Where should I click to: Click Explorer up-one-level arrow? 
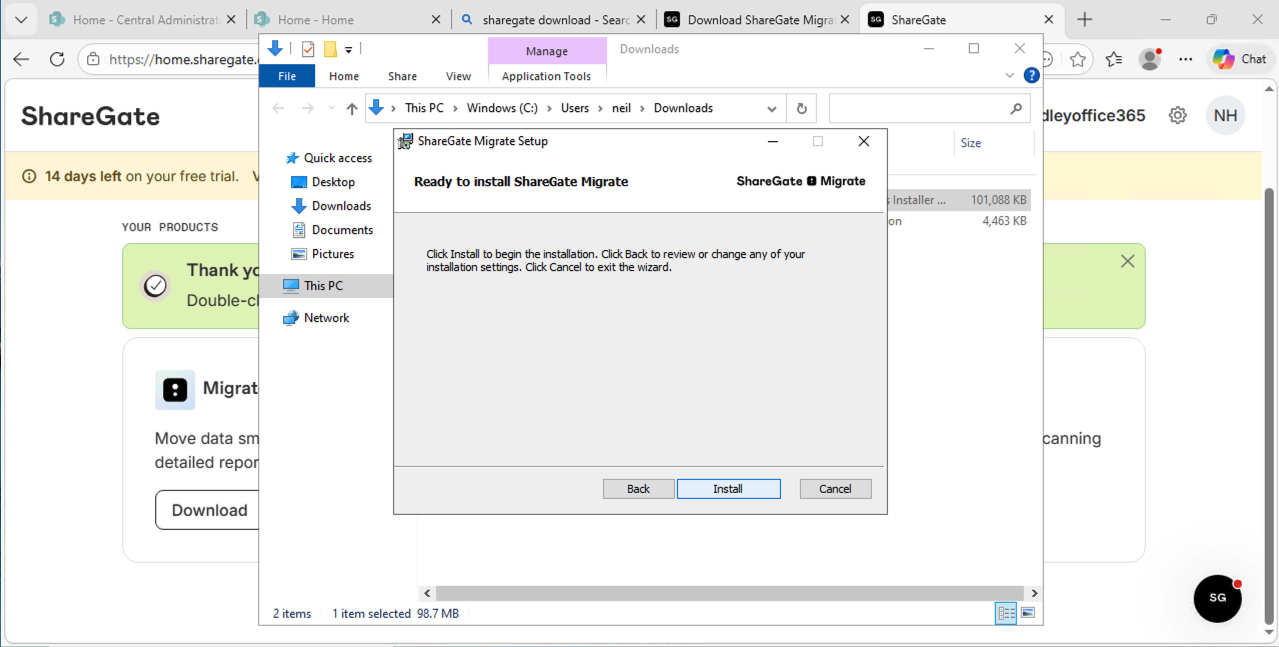(x=351, y=108)
